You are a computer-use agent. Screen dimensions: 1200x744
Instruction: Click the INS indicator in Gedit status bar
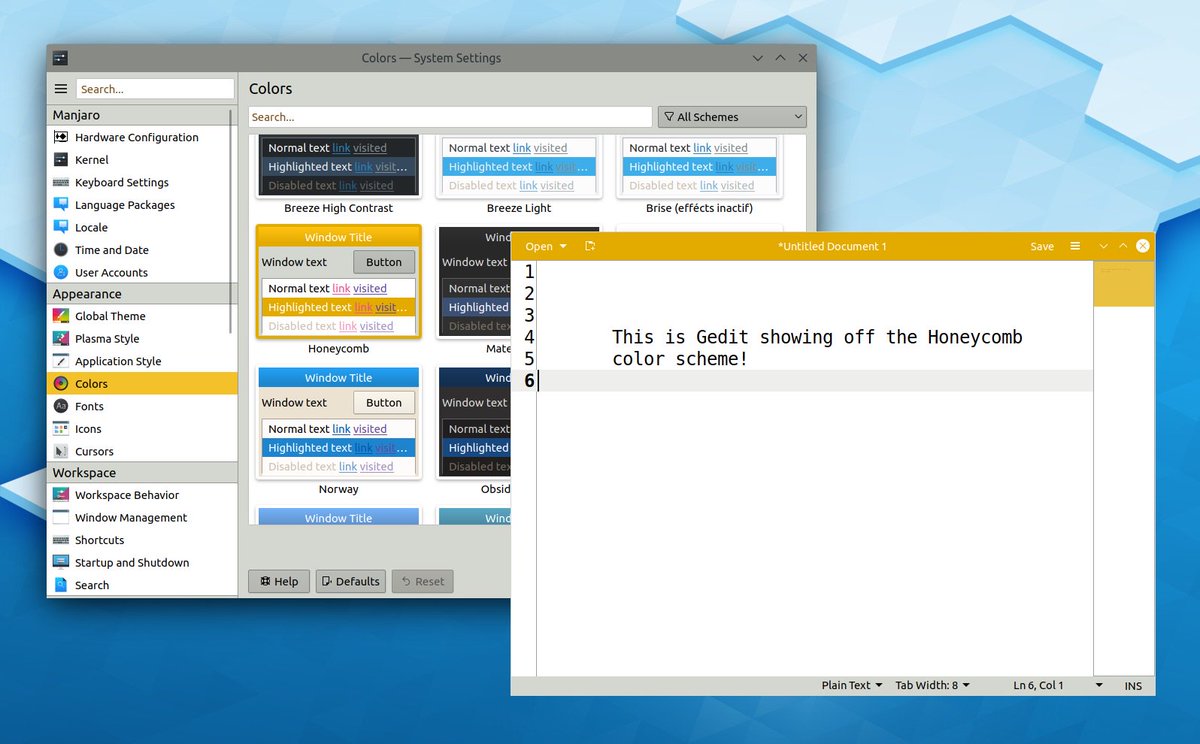(x=1133, y=685)
